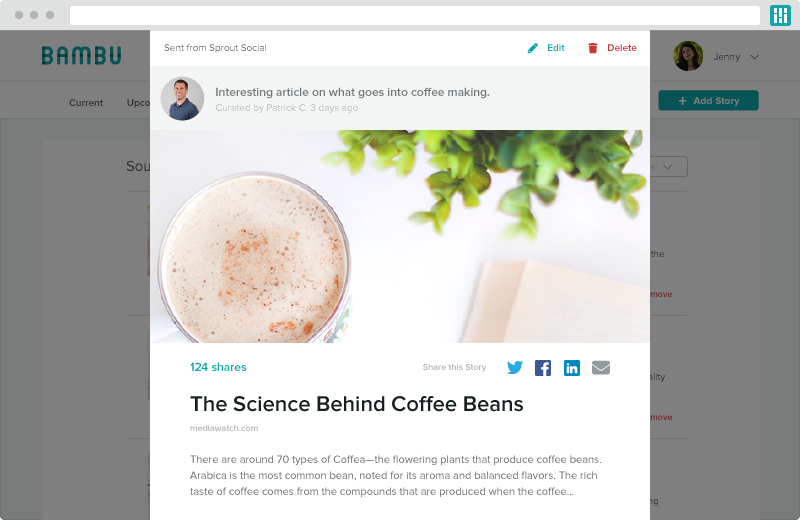This screenshot has width=800, height=520.
Task: View the 124 shares count
Action: (218, 367)
